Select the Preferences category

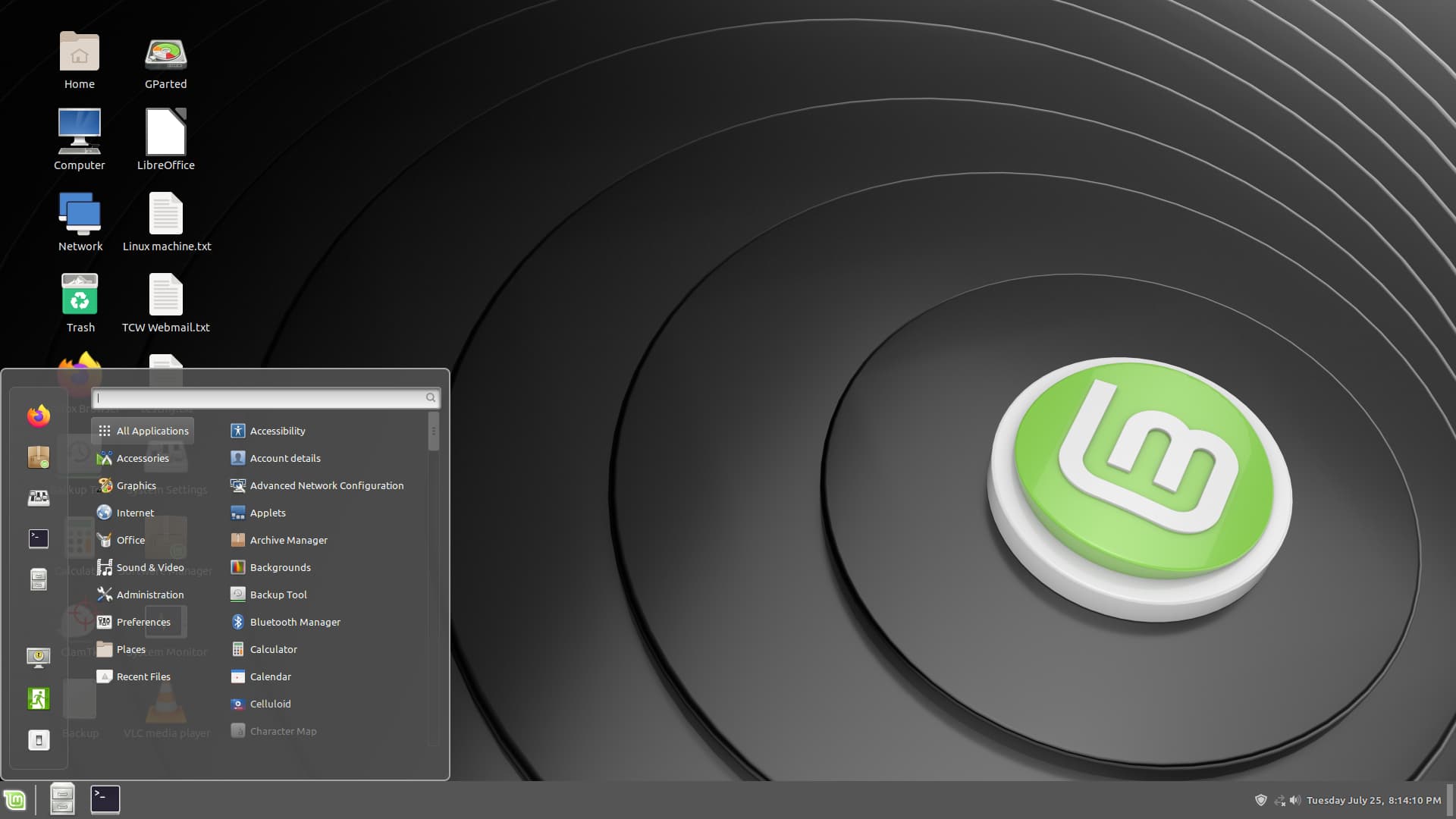[x=143, y=622]
